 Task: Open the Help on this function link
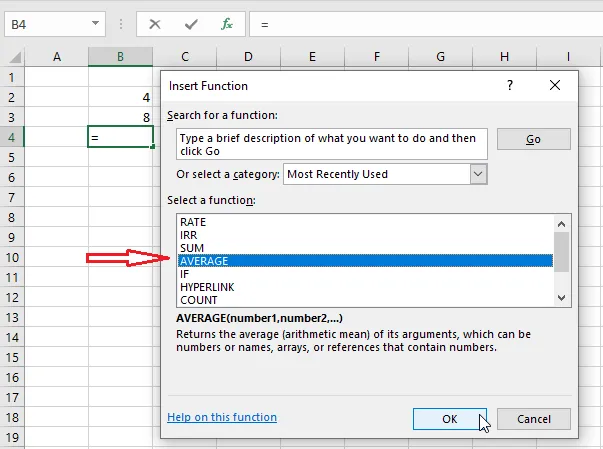point(222,417)
